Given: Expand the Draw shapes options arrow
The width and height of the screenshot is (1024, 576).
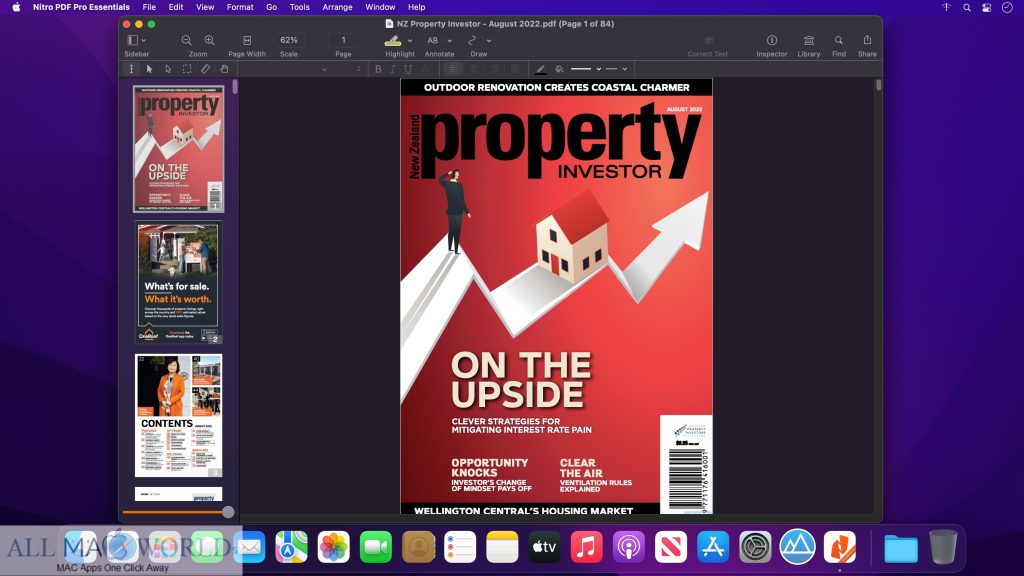Looking at the screenshot, I should [x=488, y=40].
